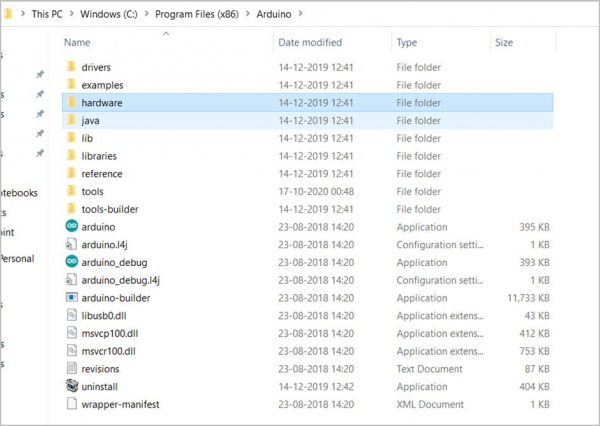
Task: Select the hardware folder icon
Action: click(71, 102)
